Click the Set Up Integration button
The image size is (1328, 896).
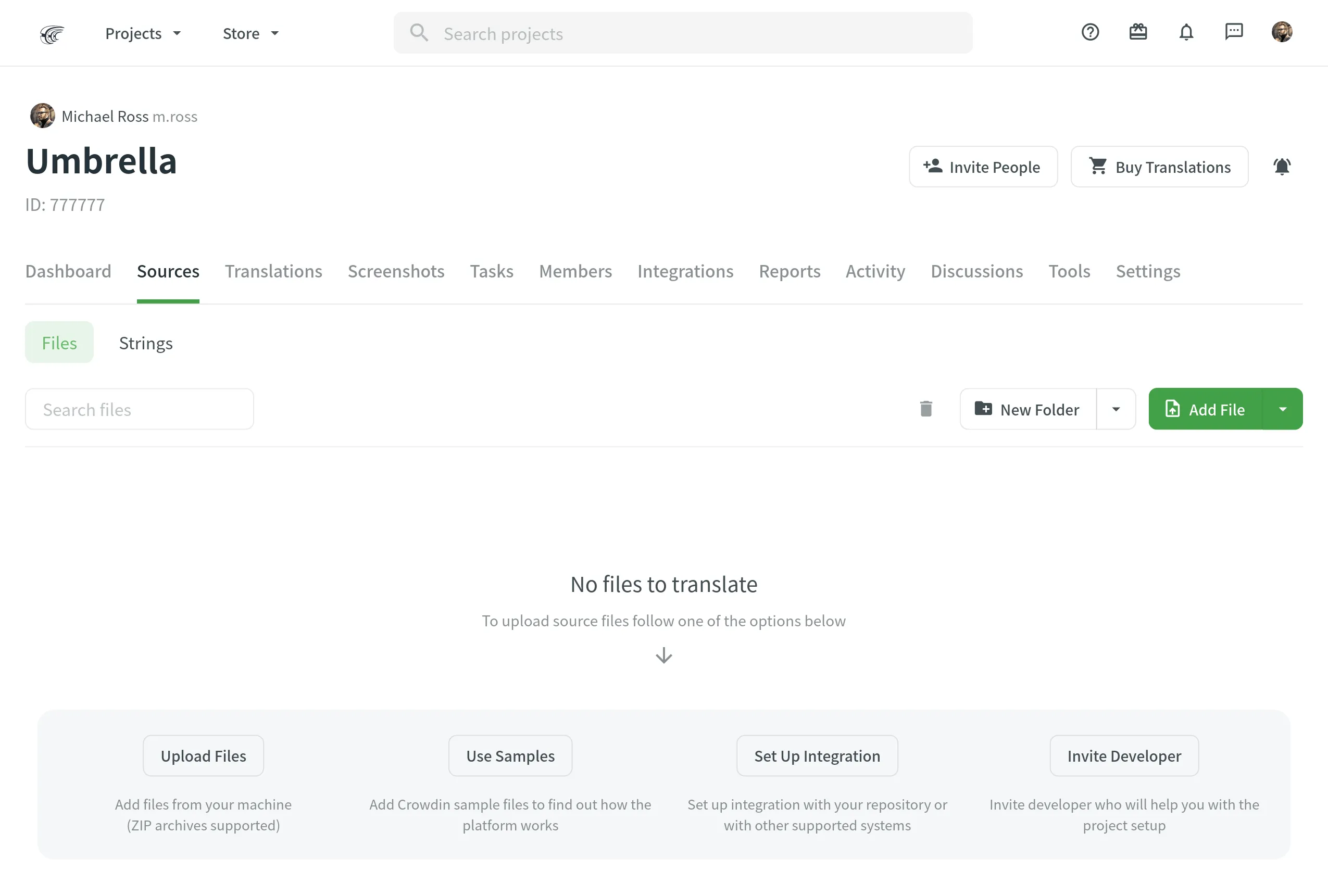pyautogui.click(x=817, y=755)
